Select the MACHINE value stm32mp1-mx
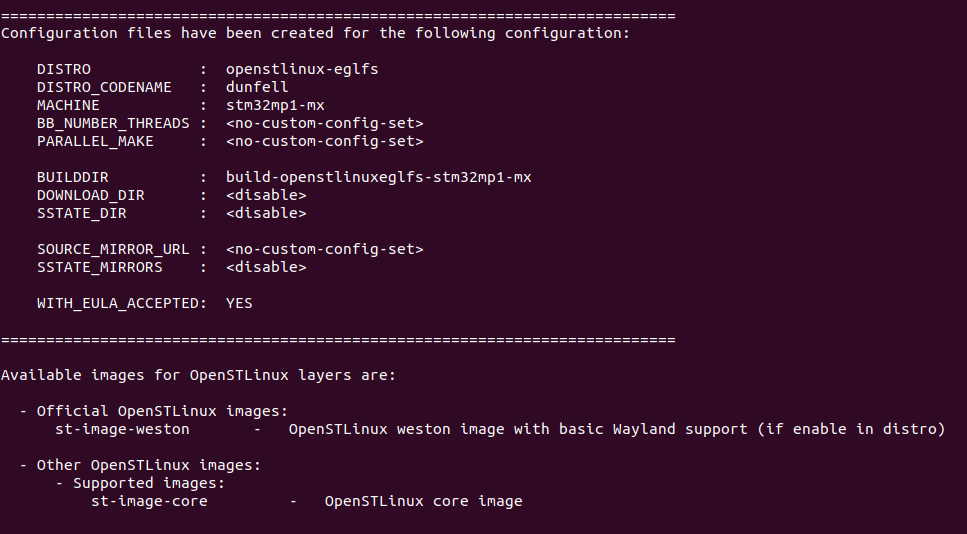Image resolution: width=967 pixels, height=534 pixels. (x=275, y=105)
